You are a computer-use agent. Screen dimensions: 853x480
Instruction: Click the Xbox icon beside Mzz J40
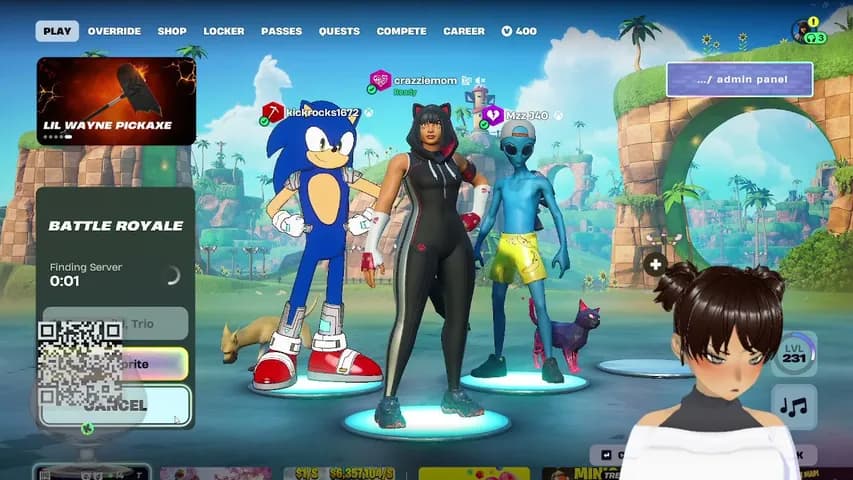click(558, 115)
